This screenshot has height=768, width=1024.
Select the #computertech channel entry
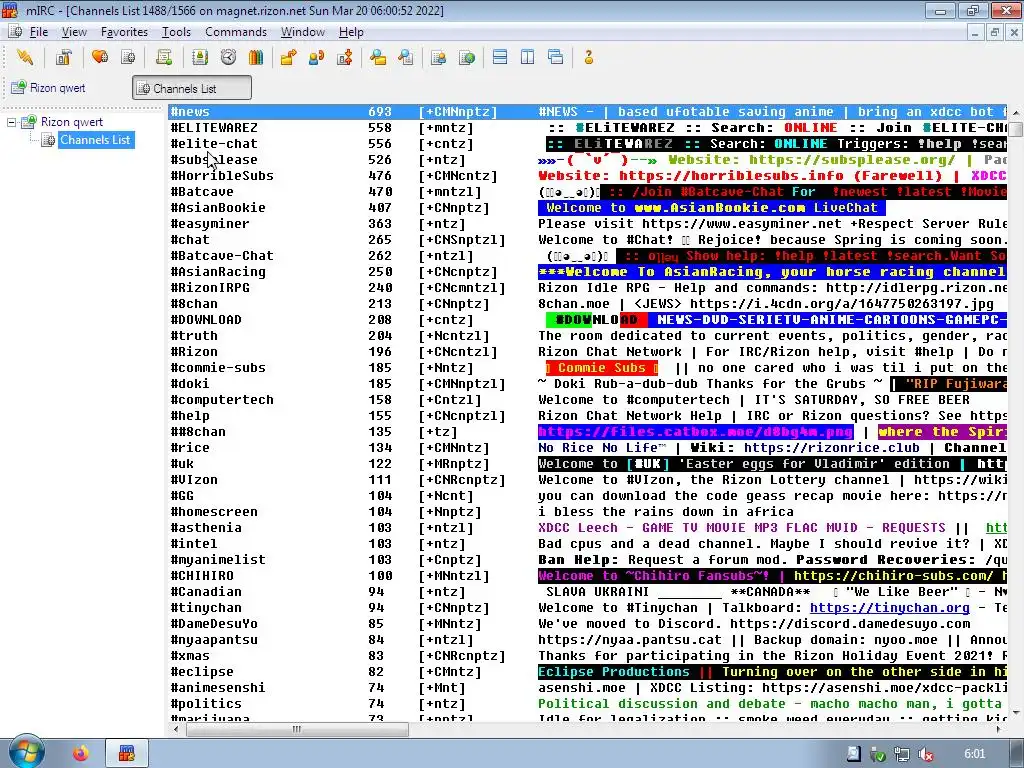588,400
